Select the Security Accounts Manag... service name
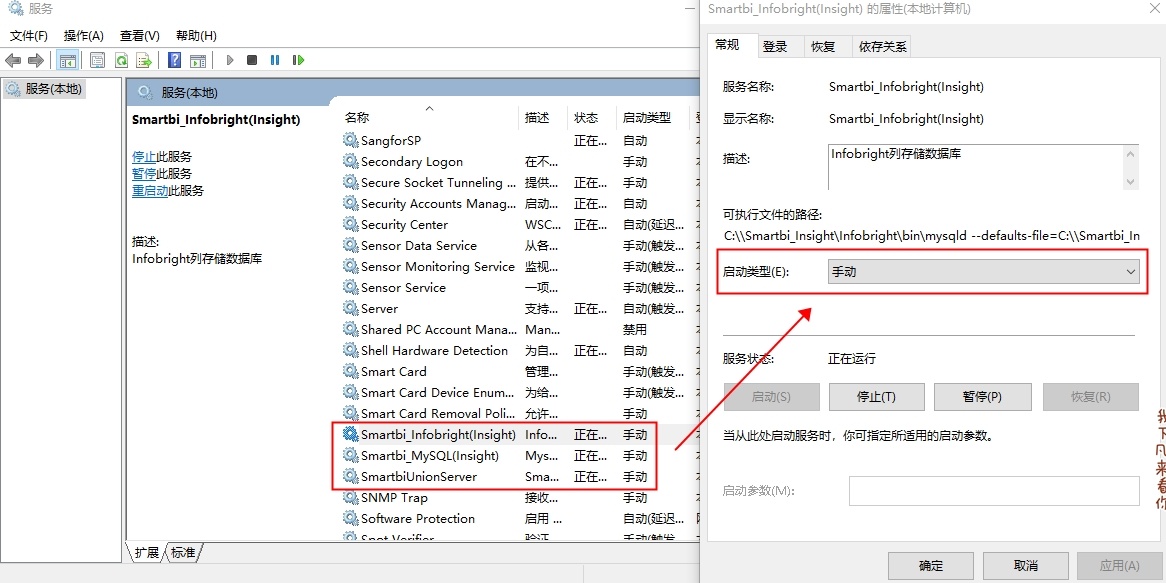Screen dimensions: 1166x583 pos(438,203)
